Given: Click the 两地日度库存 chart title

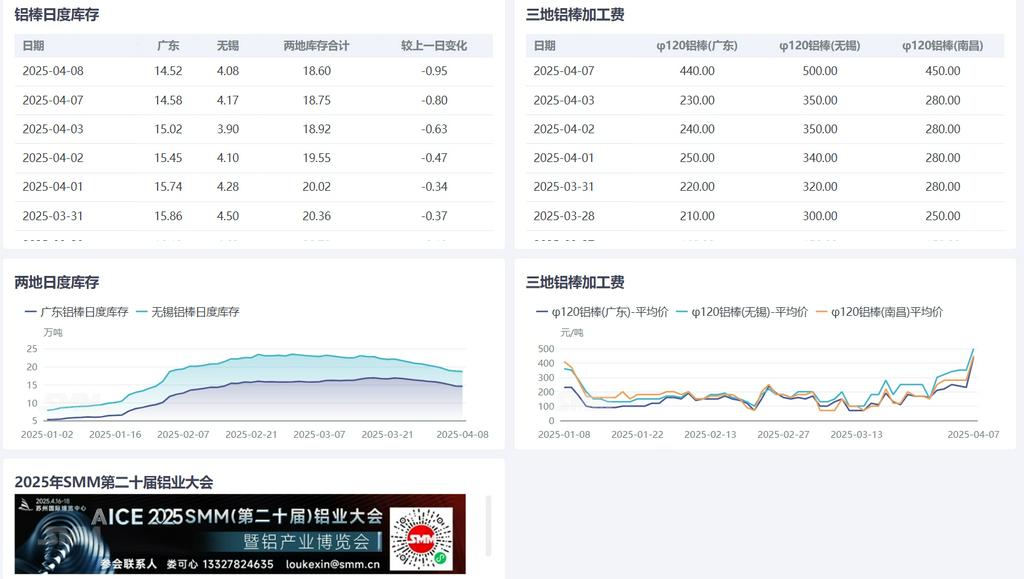Looking at the screenshot, I should pyautogui.click(x=57, y=283).
